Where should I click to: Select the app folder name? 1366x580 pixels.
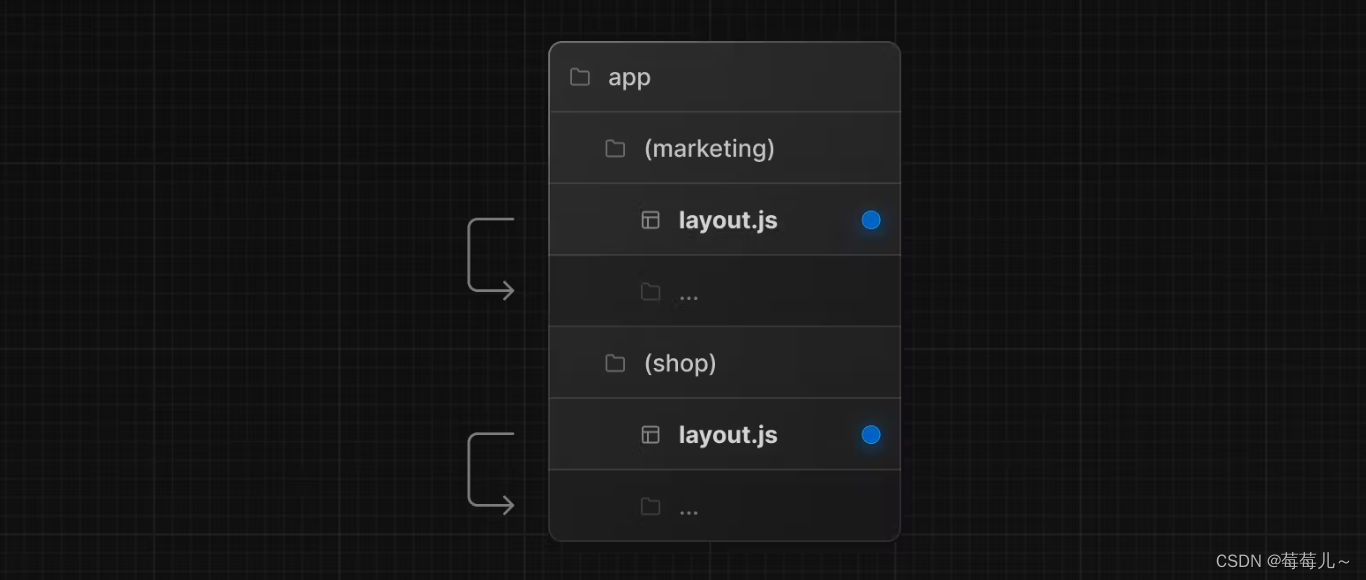coord(629,77)
